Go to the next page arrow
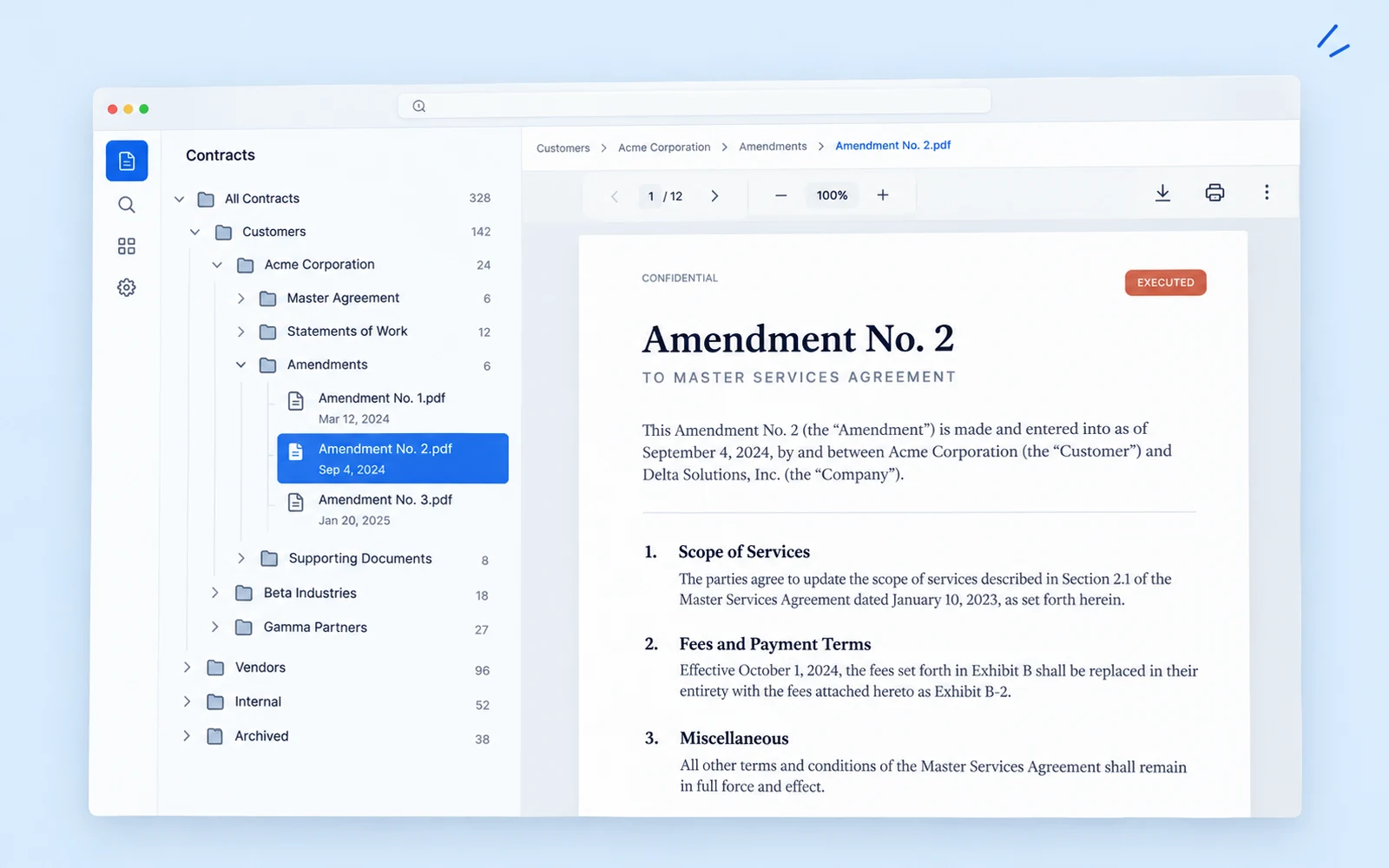The height and width of the screenshot is (868, 1389). (x=714, y=196)
